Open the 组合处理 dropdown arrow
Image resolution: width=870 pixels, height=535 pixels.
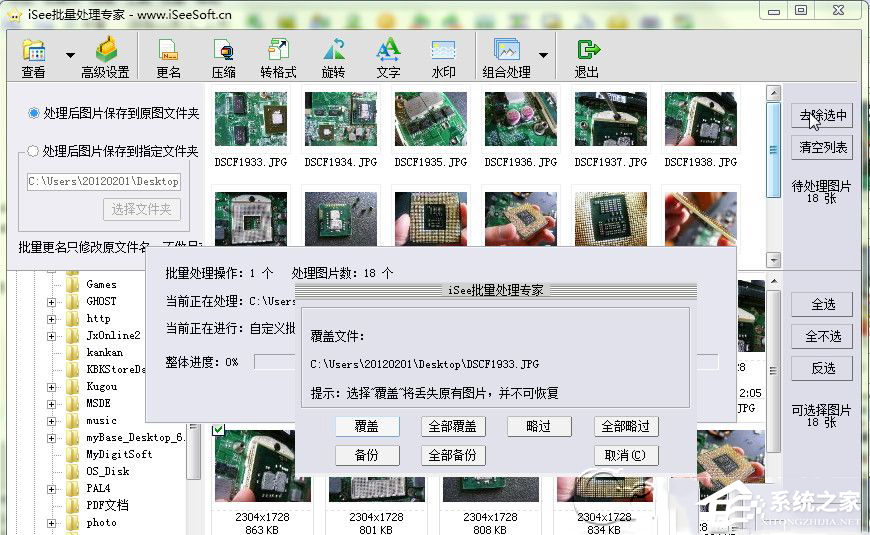(x=543, y=55)
